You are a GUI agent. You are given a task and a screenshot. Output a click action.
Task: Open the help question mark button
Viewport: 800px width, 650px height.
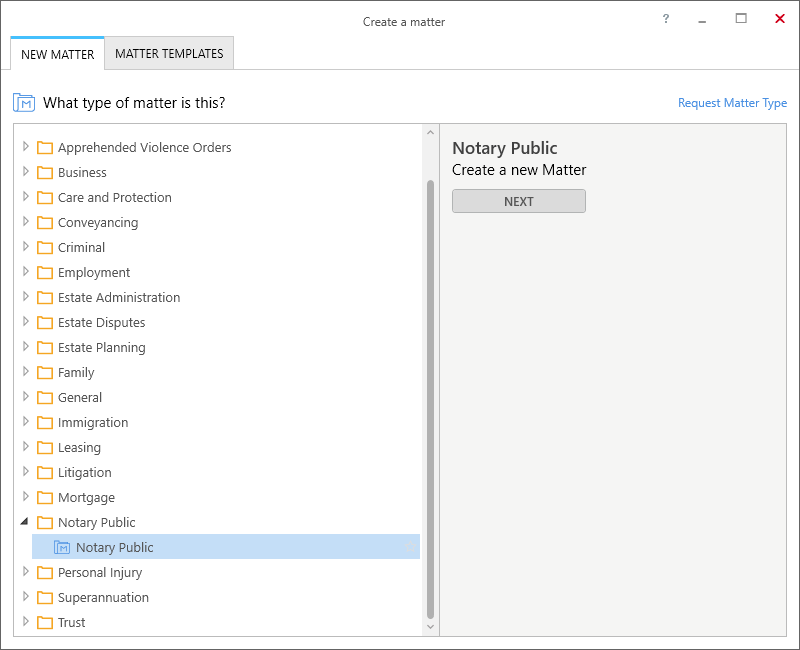coord(666,19)
